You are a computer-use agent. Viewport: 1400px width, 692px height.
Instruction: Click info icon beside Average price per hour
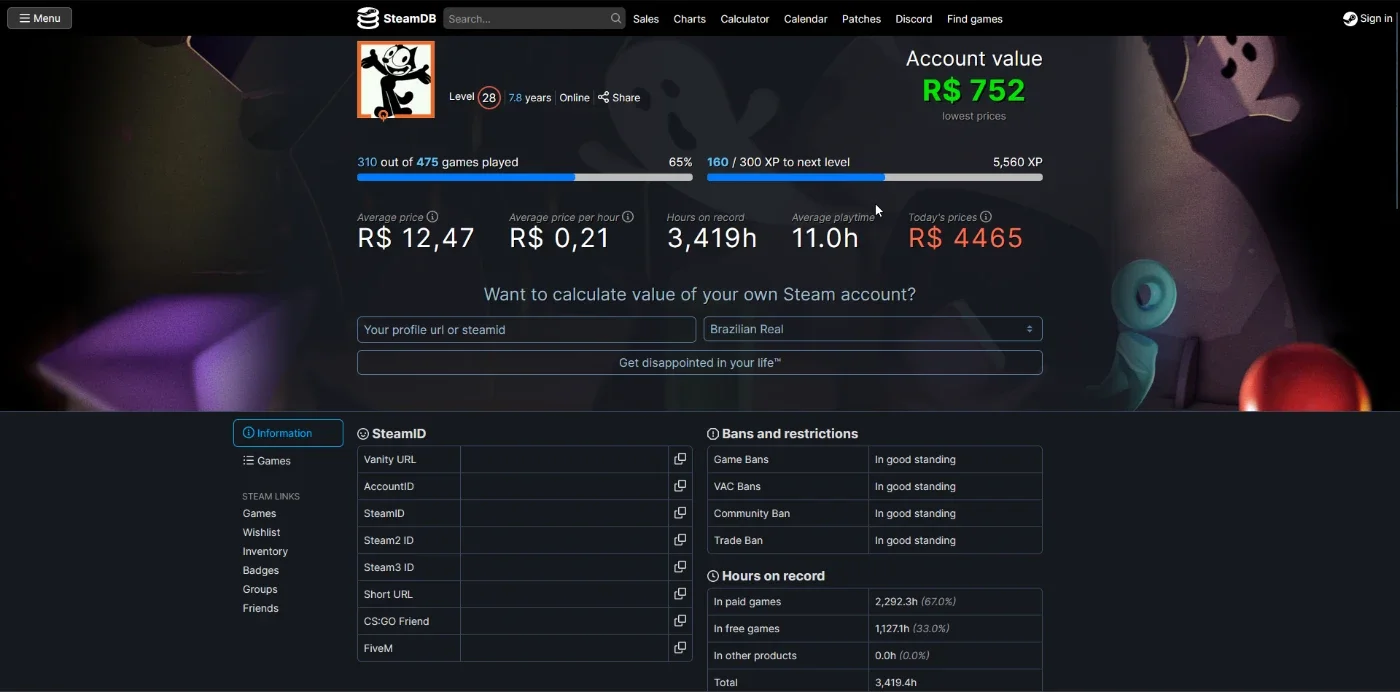pyautogui.click(x=628, y=216)
